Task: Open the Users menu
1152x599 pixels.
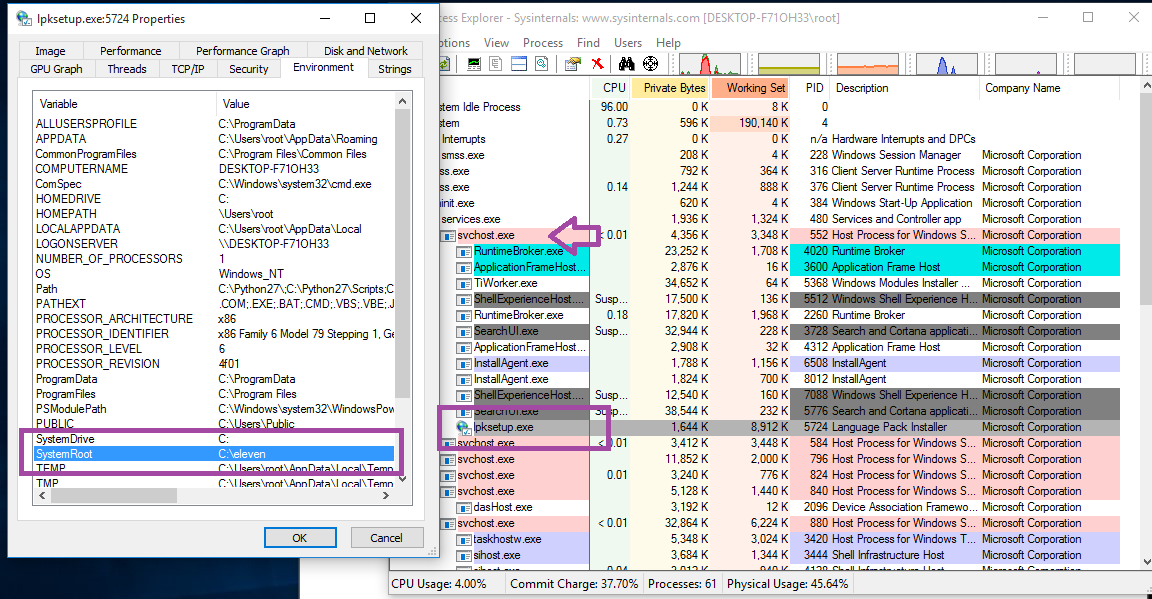Action: [x=627, y=43]
